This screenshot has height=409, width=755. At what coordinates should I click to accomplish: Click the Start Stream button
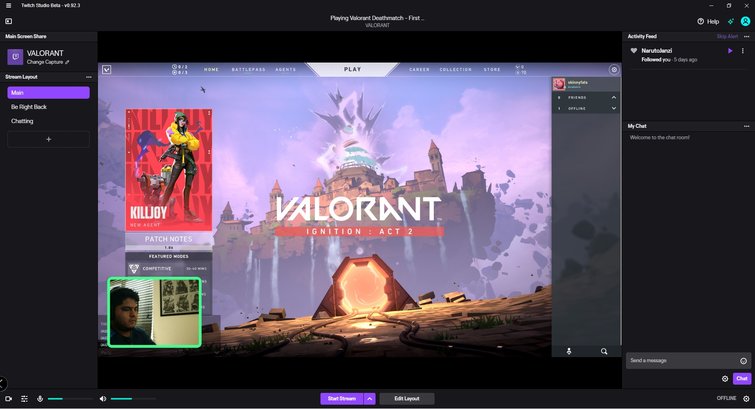342,399
